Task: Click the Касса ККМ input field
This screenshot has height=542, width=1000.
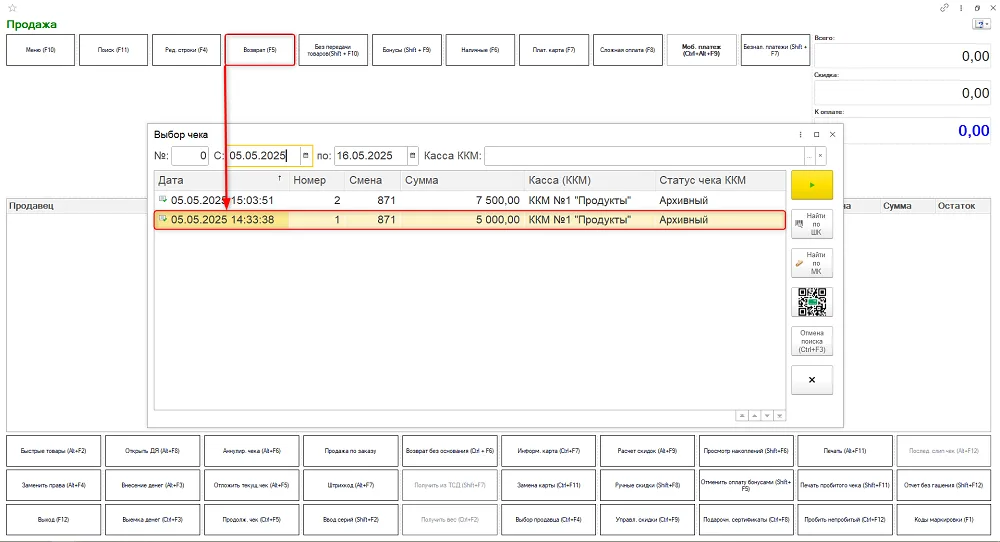Action: [644, 156]
